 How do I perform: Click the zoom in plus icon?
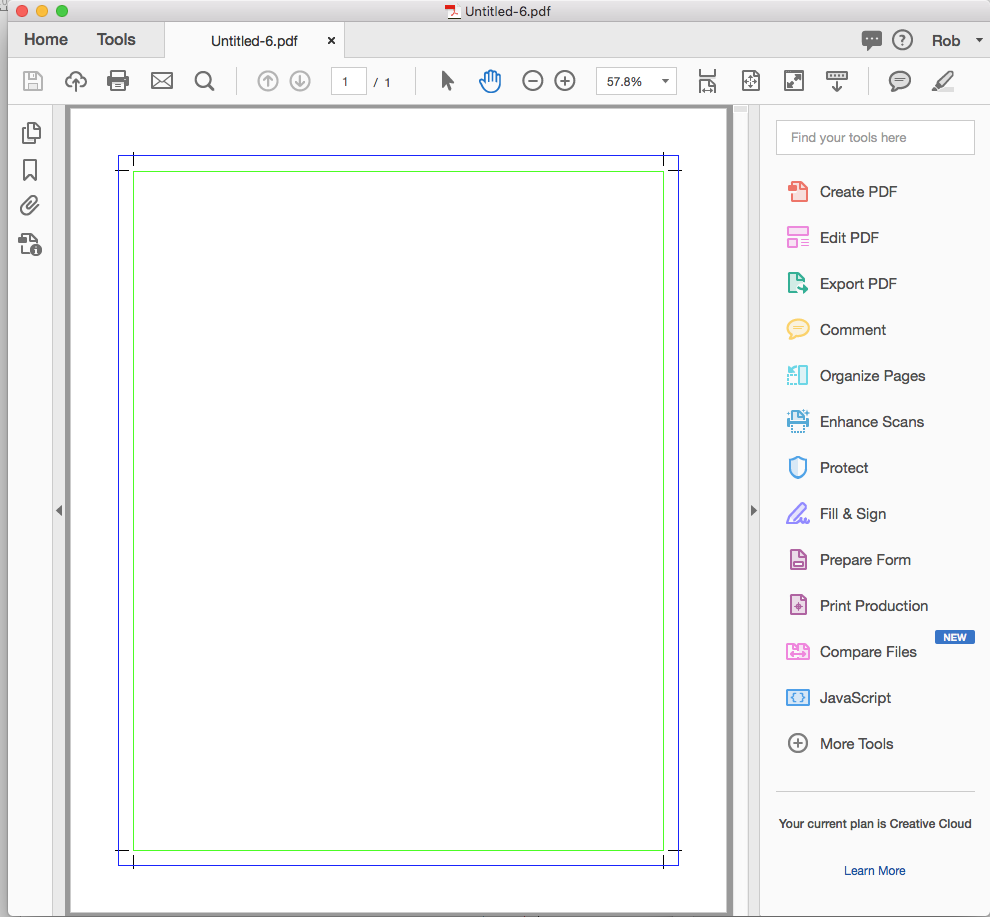pos(565,81)
